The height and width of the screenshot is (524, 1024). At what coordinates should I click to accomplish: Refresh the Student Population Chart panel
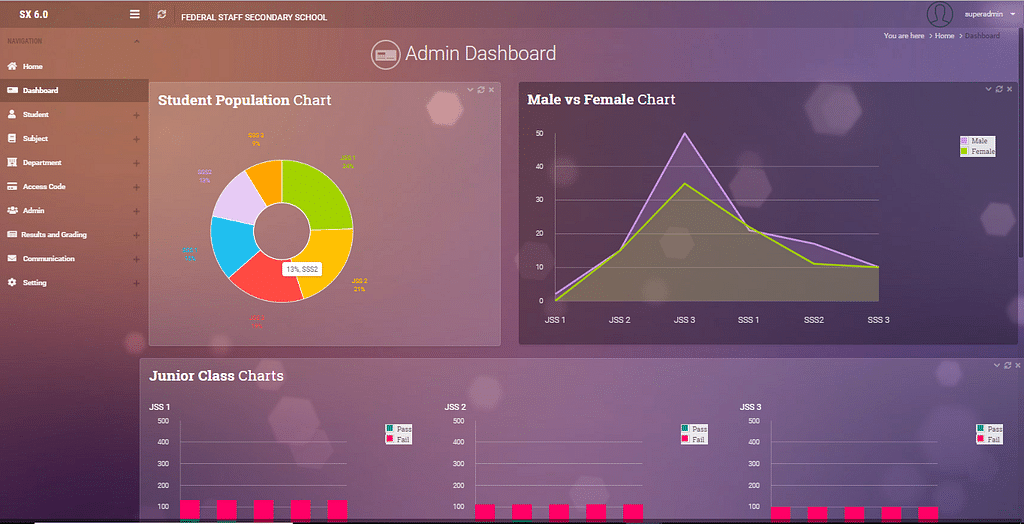pos(481,90)
